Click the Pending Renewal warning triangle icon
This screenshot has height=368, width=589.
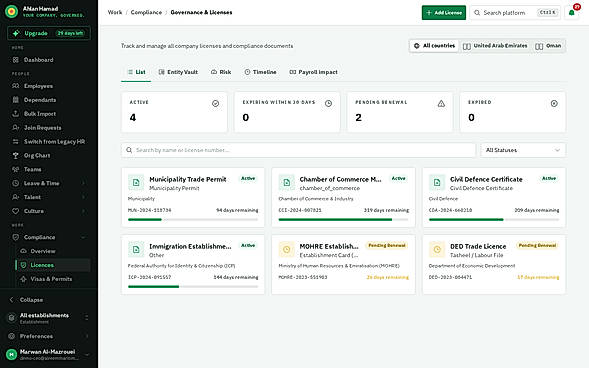[441, 104]
